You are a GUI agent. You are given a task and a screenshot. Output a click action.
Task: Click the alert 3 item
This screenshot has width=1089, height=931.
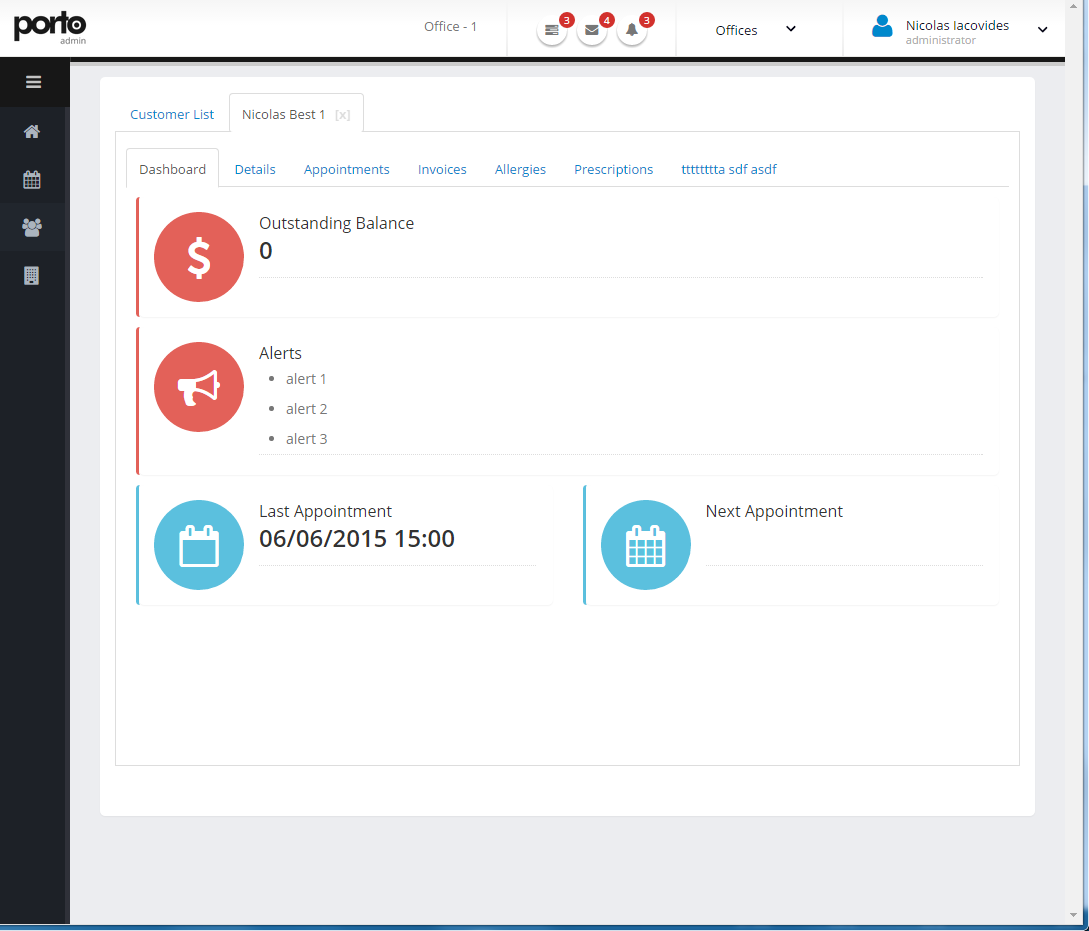click(x=306, y=439)
